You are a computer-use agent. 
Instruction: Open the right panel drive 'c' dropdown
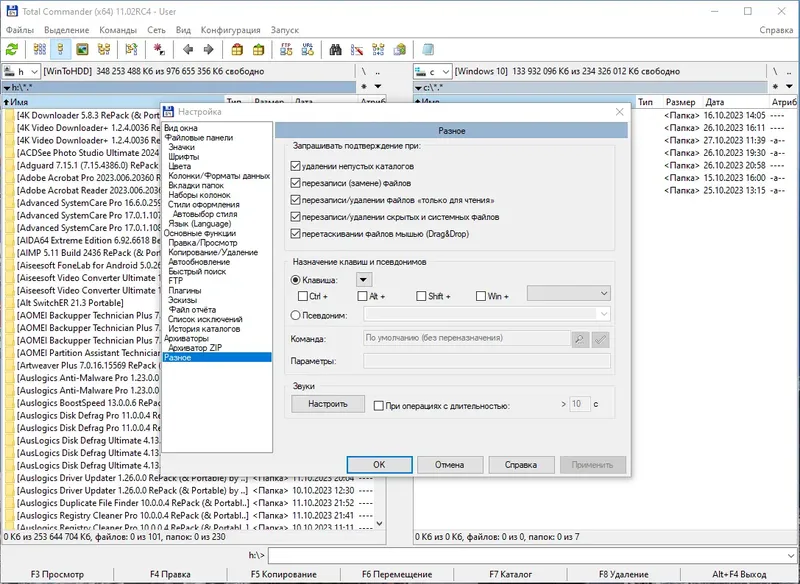(433, 71)
